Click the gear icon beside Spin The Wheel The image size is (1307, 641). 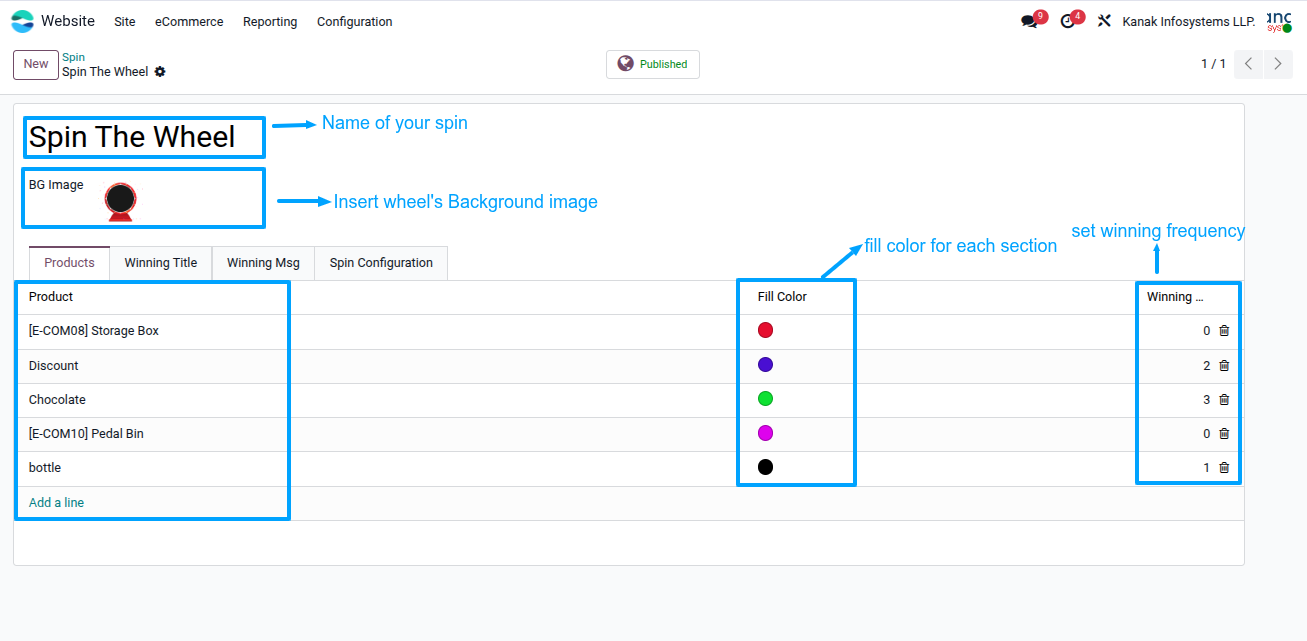coord(160,72)
